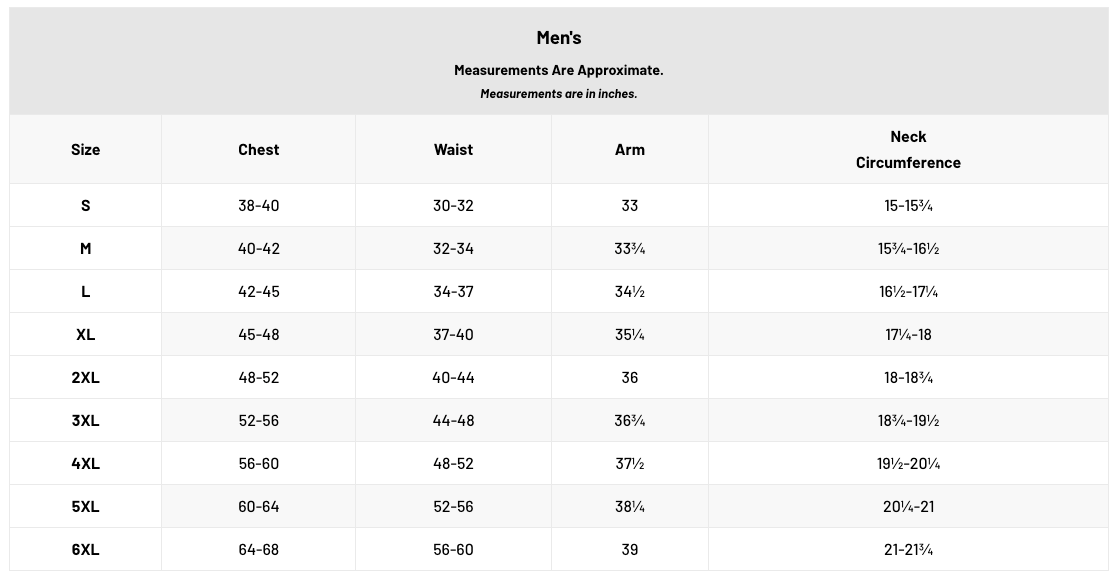Click the 38-40 chest measurement cell
Viewport: 1119px width, 583px height.
tap(258, 206)
